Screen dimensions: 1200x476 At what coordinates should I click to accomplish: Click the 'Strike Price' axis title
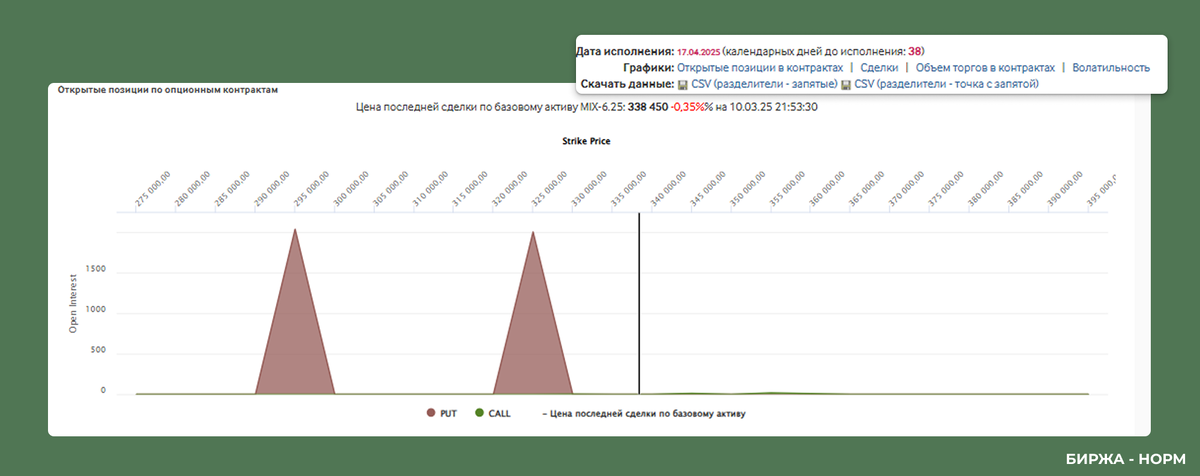coord(586,141)
